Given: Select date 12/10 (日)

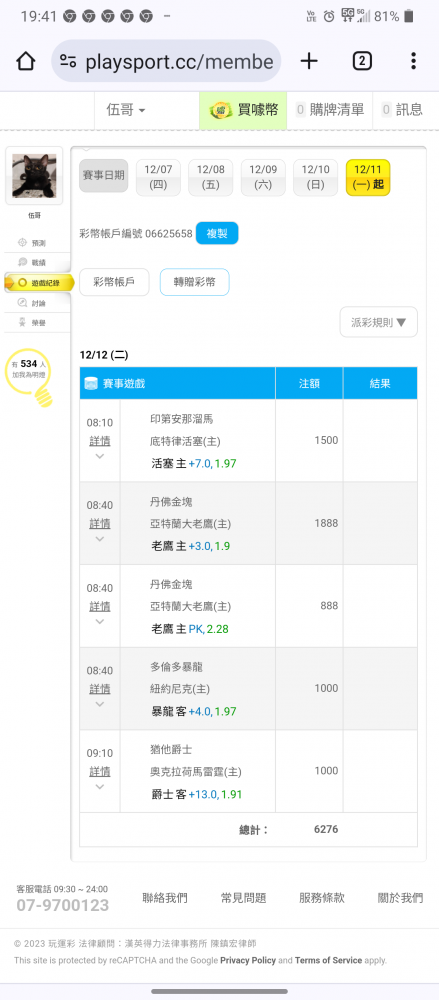Looking at the screenshot, I should (x=315, y=177).
